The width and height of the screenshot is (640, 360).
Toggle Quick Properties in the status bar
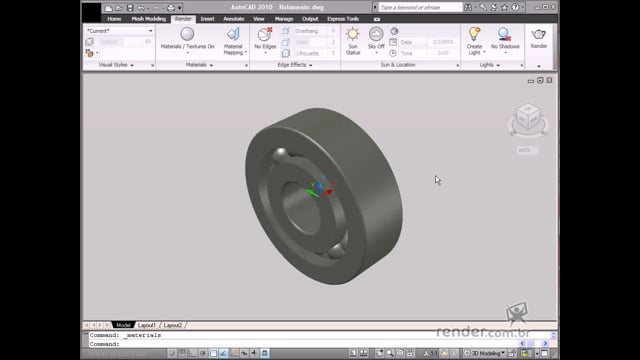coord(264,353)
